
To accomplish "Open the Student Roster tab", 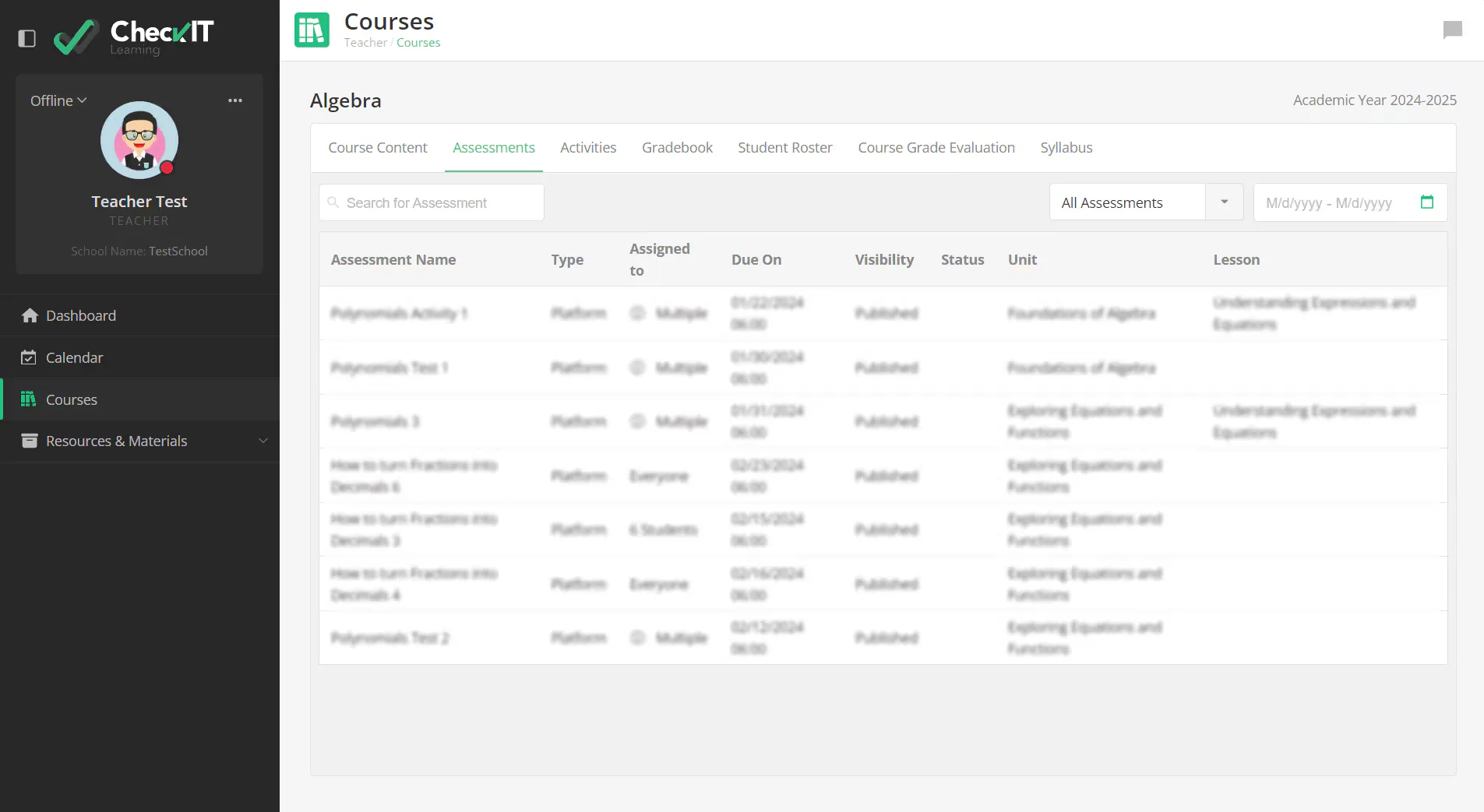I will coord(785,148).
